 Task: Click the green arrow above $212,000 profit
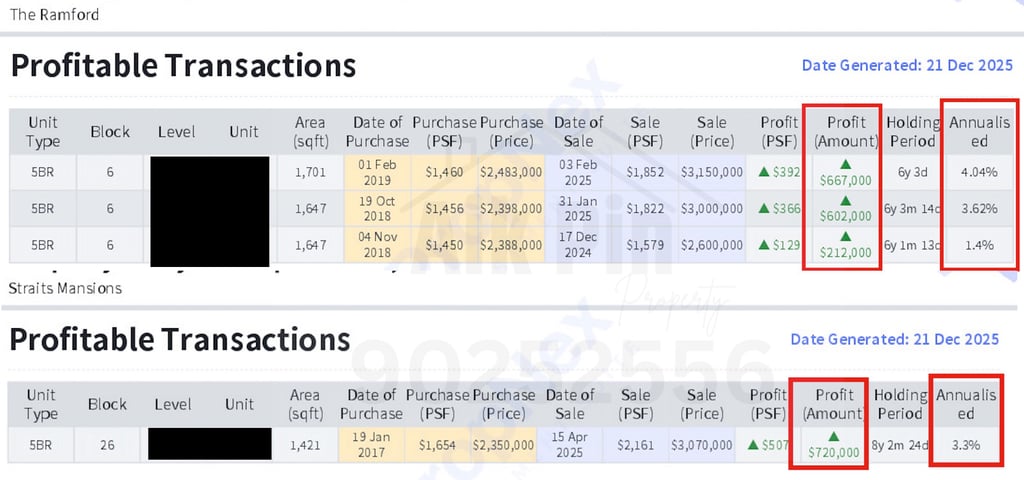coord(843,236)
